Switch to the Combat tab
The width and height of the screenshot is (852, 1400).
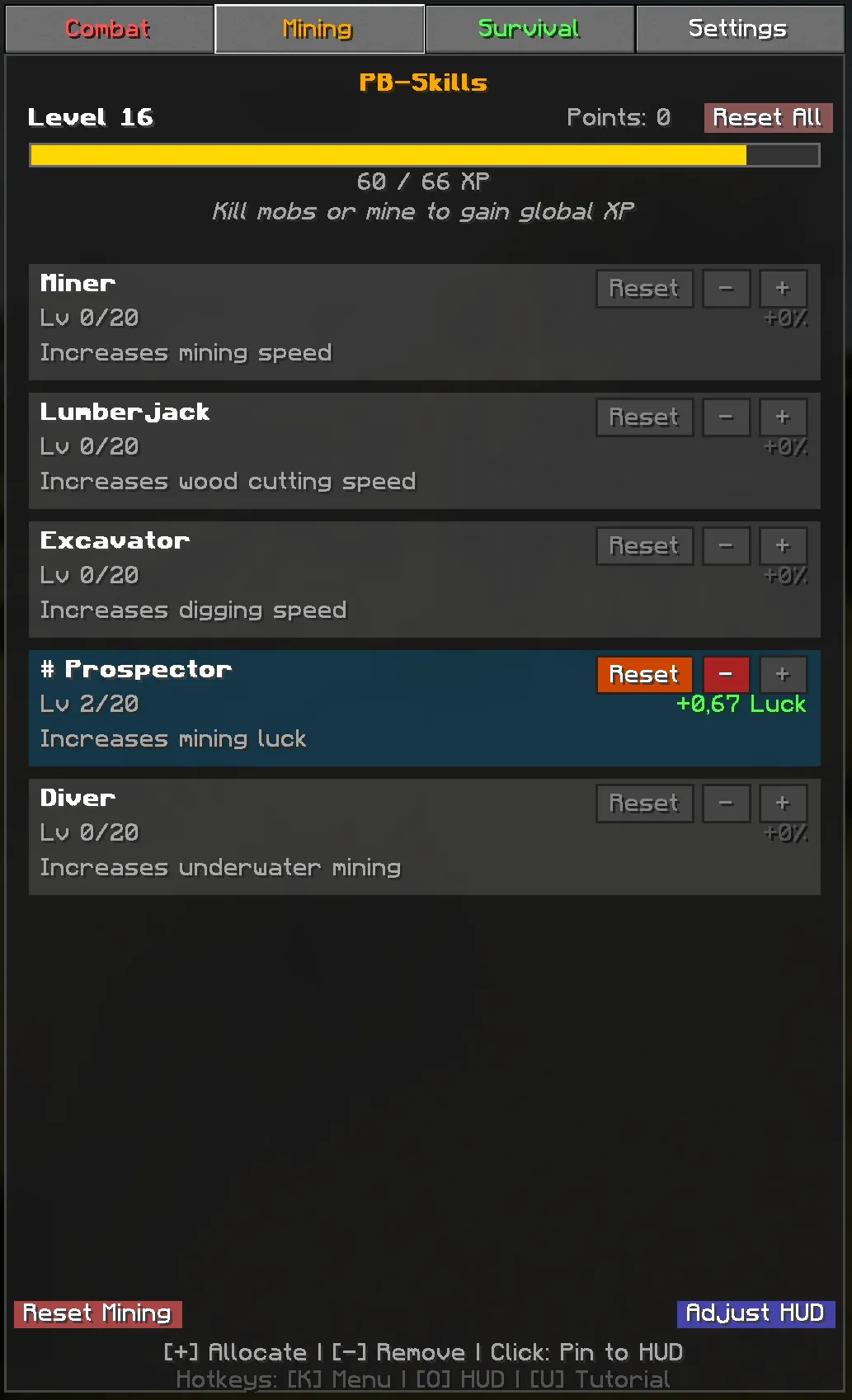[109, 29]
